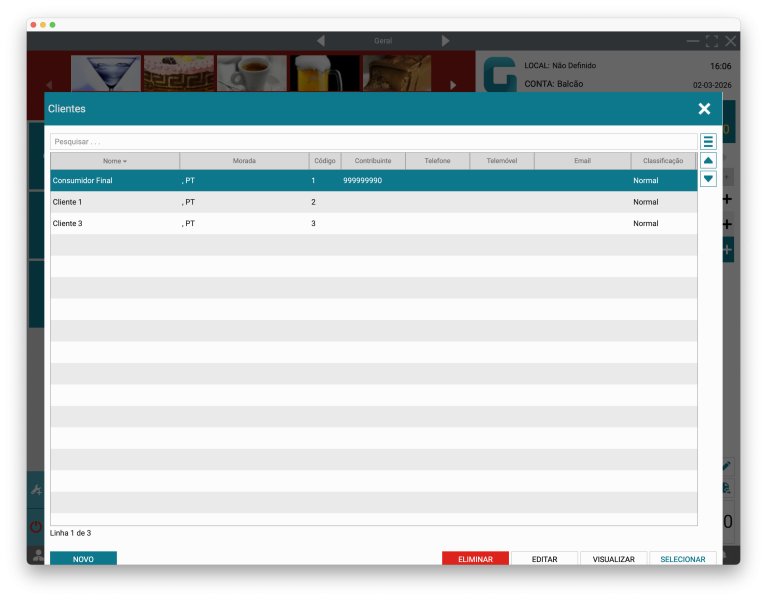This screenshot has width=767, height=600.
Task: Sort the list by the Nome column
Action: tap(115, 161)
